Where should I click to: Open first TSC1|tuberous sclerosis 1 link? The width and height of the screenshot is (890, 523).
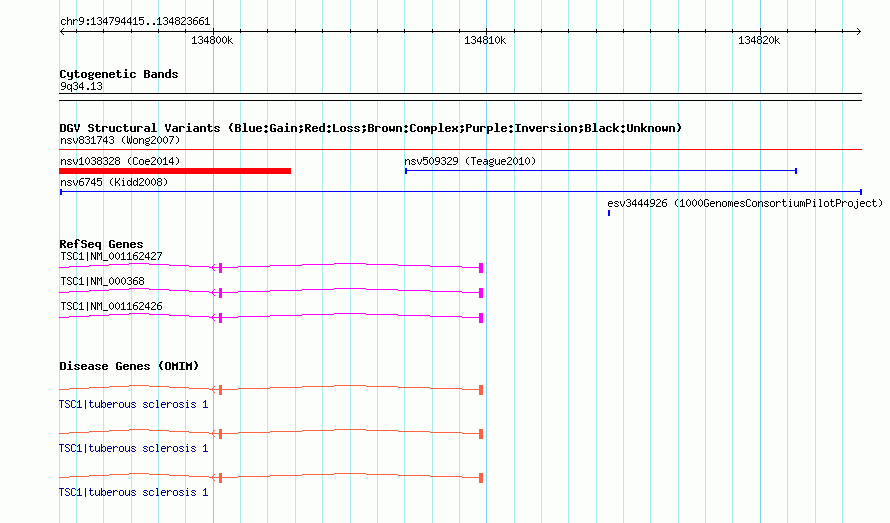(133, 404)
